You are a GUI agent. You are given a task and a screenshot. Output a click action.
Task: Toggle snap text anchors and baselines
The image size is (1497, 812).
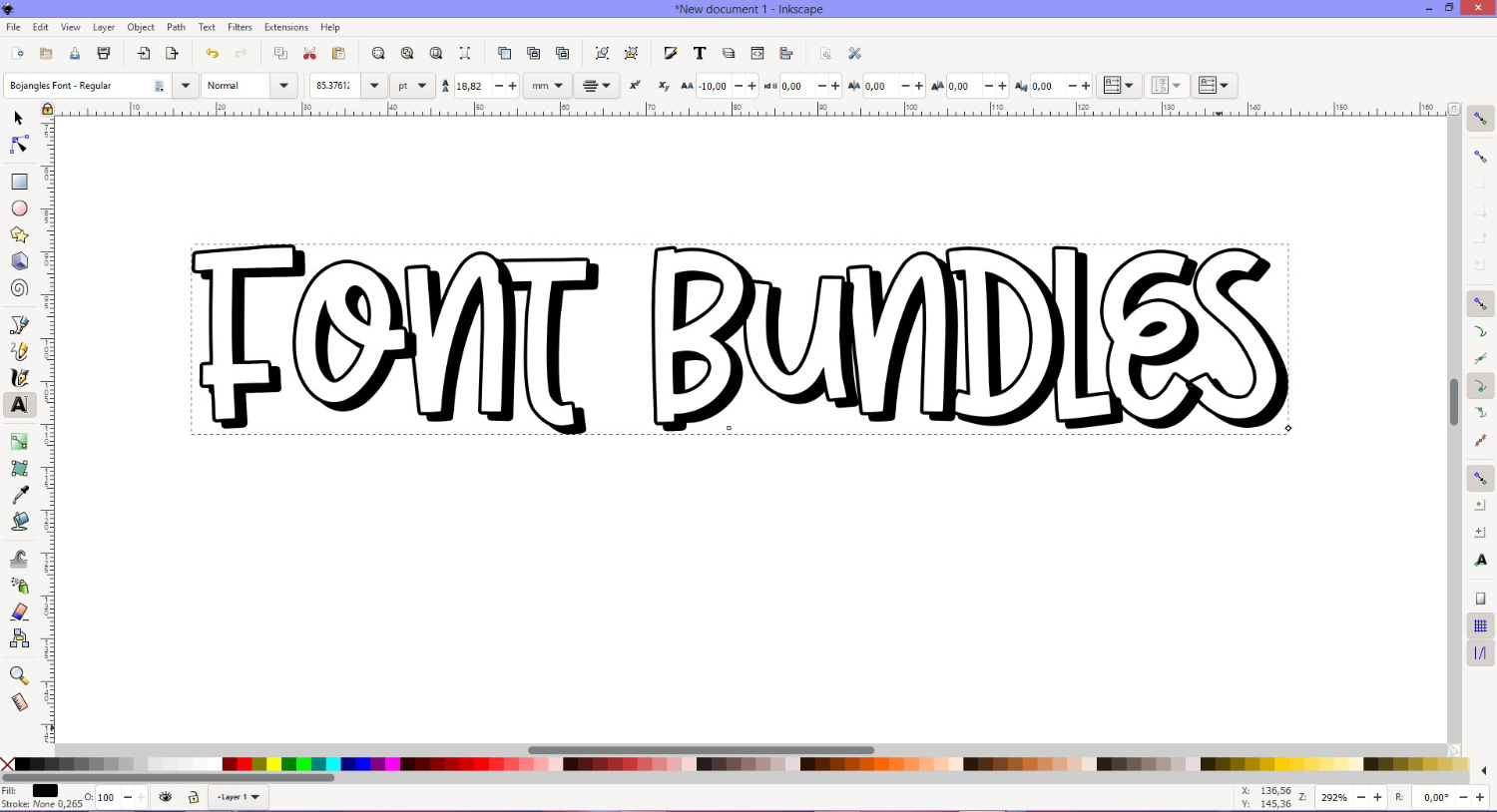pyautogui.click(x=1480, y=561)
